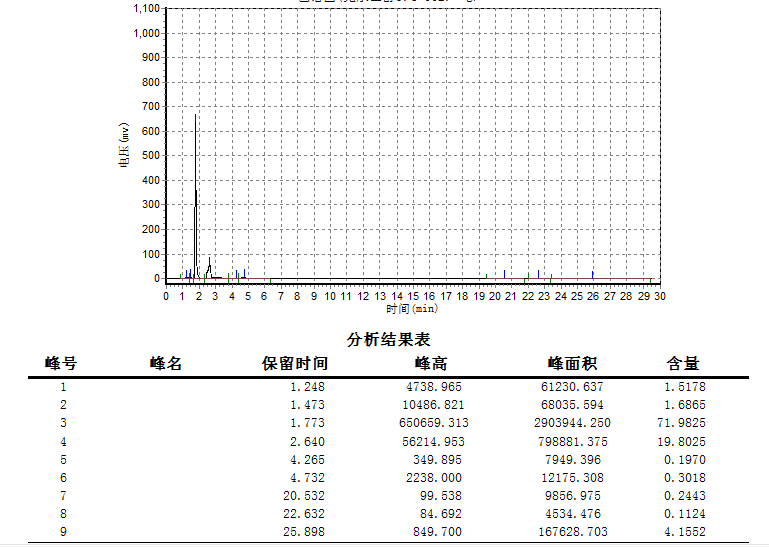Select retention time value 4.732
The width and height of the screenshot is (769, 547).
click(x=308, y=478)
